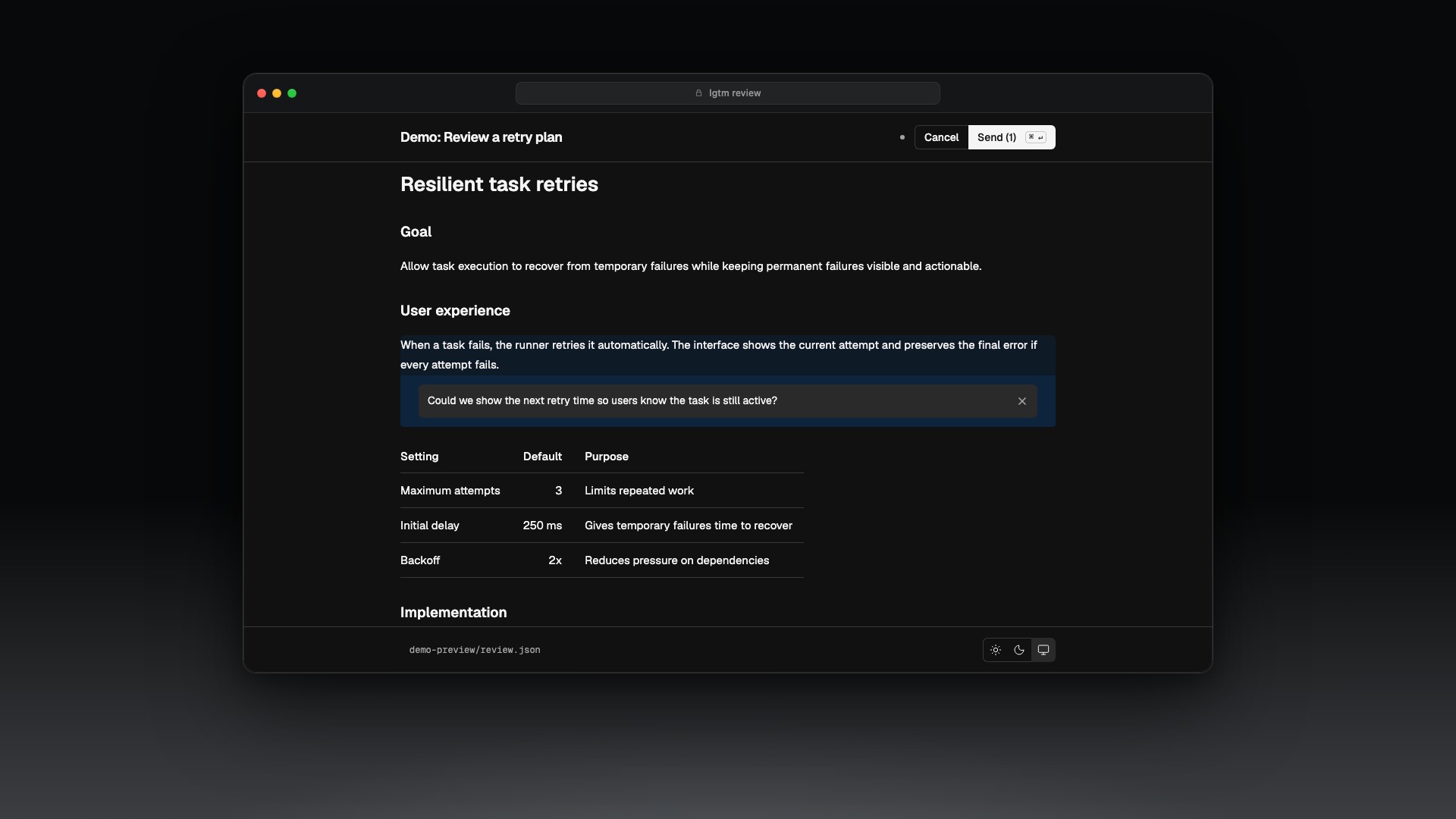Click the lock icon in address bar
This screenshot has height=819, width=1456.
coord(698,93)
